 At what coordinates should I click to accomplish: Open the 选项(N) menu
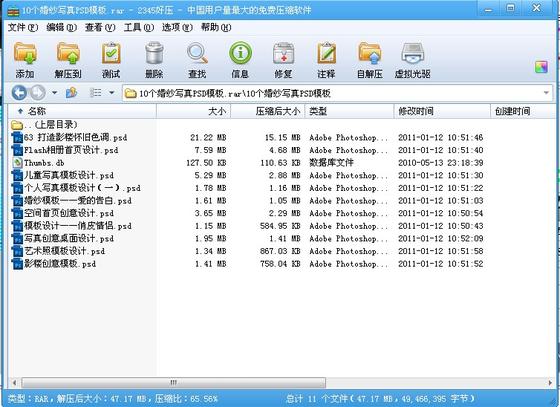point(177,27)
